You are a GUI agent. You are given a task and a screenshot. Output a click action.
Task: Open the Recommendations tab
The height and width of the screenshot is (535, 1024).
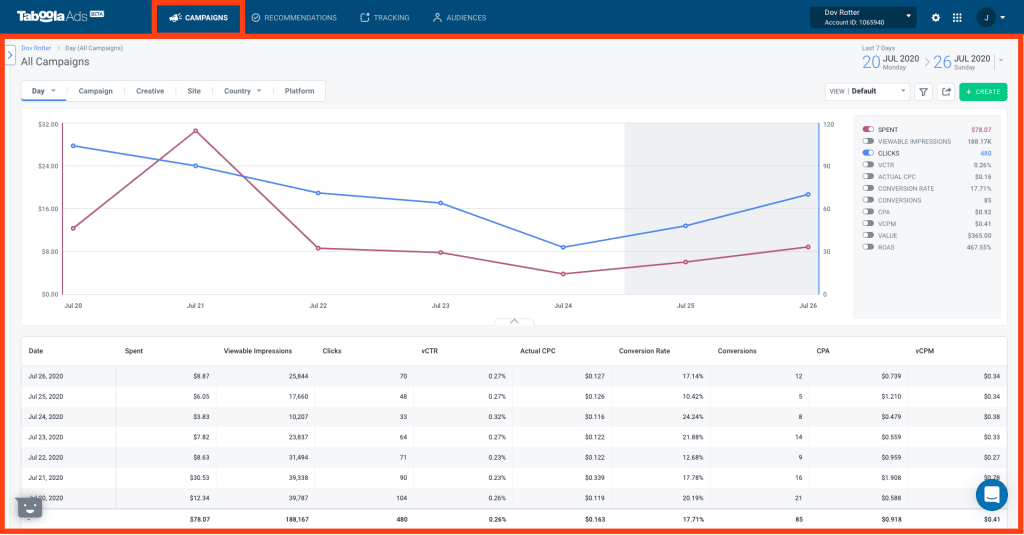tap(294, 18)
